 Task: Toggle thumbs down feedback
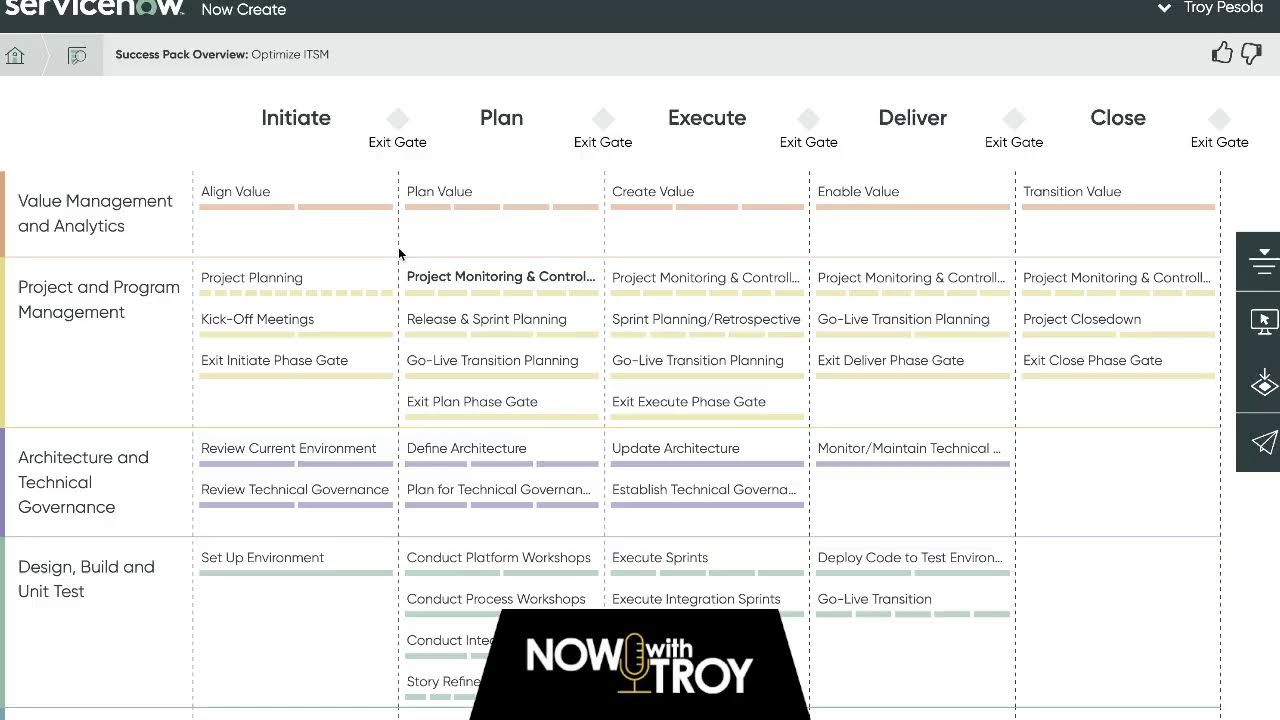pyautogui.click(x=1252, y=53)
